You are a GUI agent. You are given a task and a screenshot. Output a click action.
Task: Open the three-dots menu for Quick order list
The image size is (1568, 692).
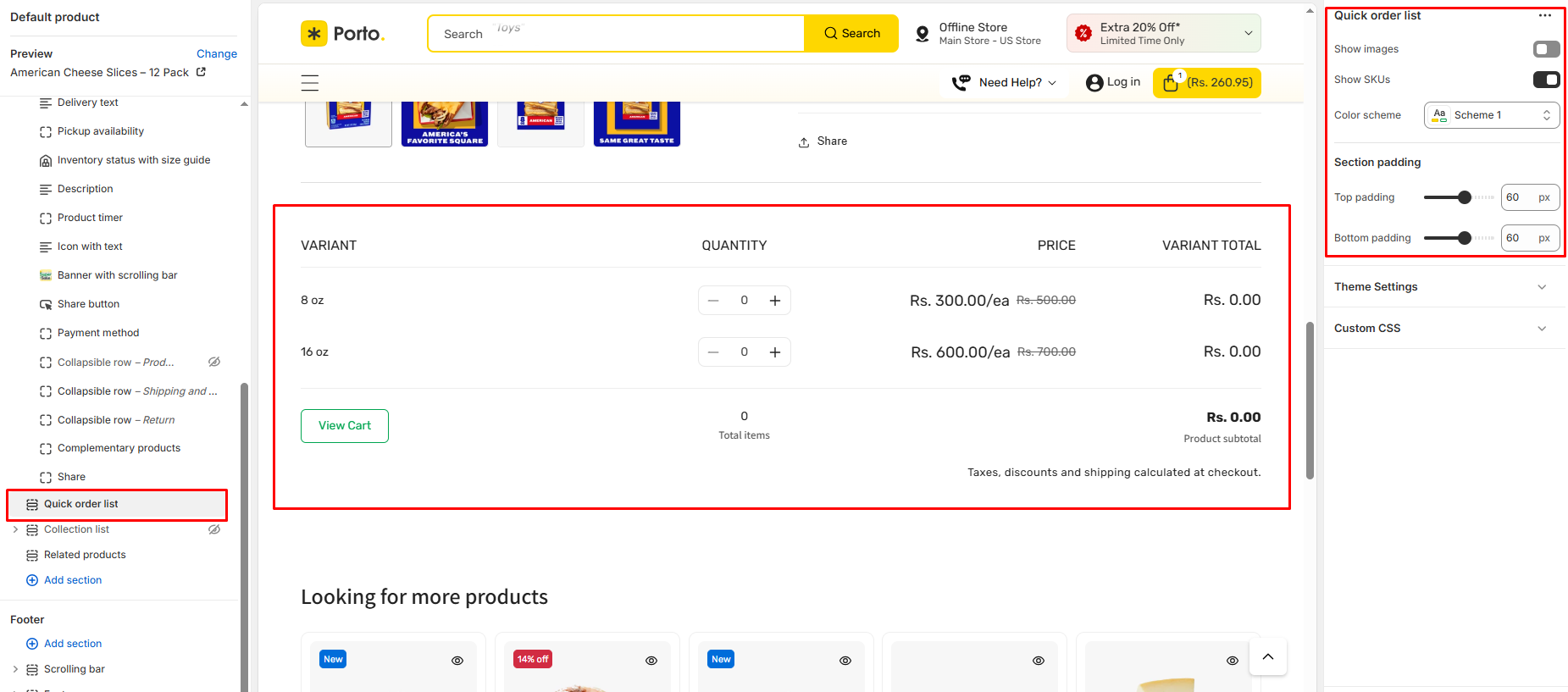[x=1544, y=15]
